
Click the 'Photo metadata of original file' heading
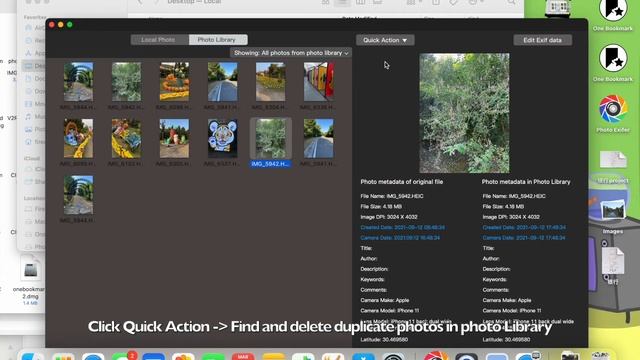pos(402,182)
